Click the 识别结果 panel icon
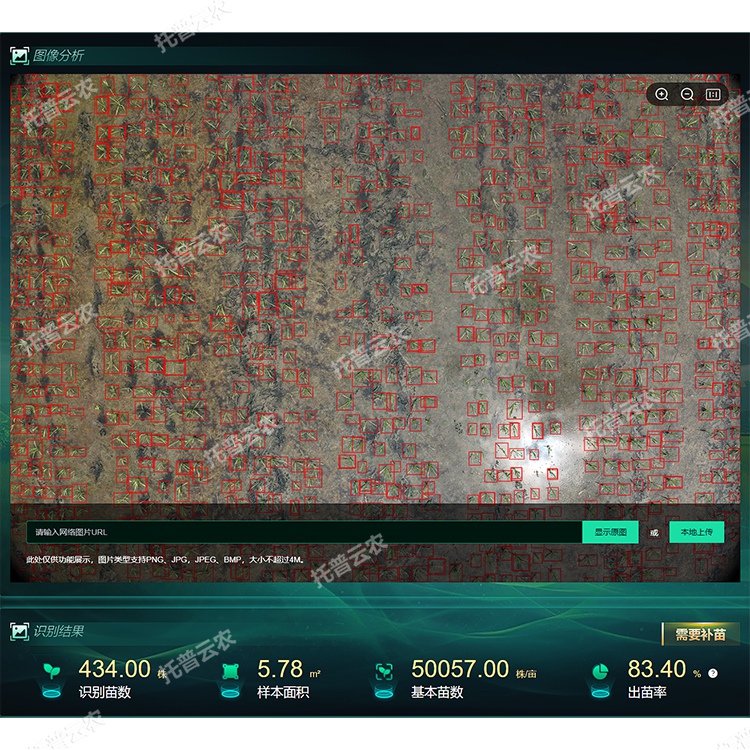 click(x=19, y=631)
